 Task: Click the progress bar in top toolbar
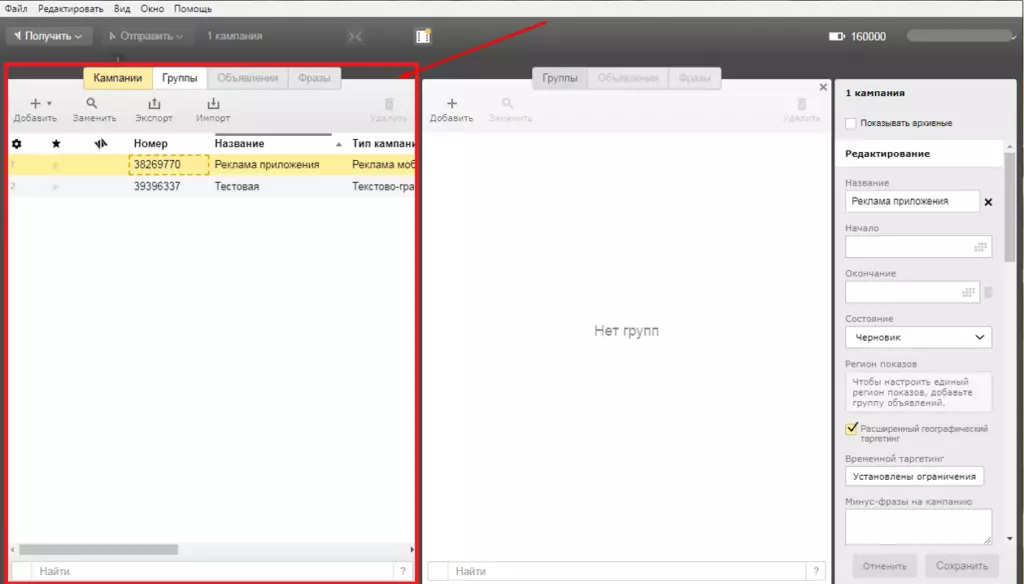(x=959, y=36)
